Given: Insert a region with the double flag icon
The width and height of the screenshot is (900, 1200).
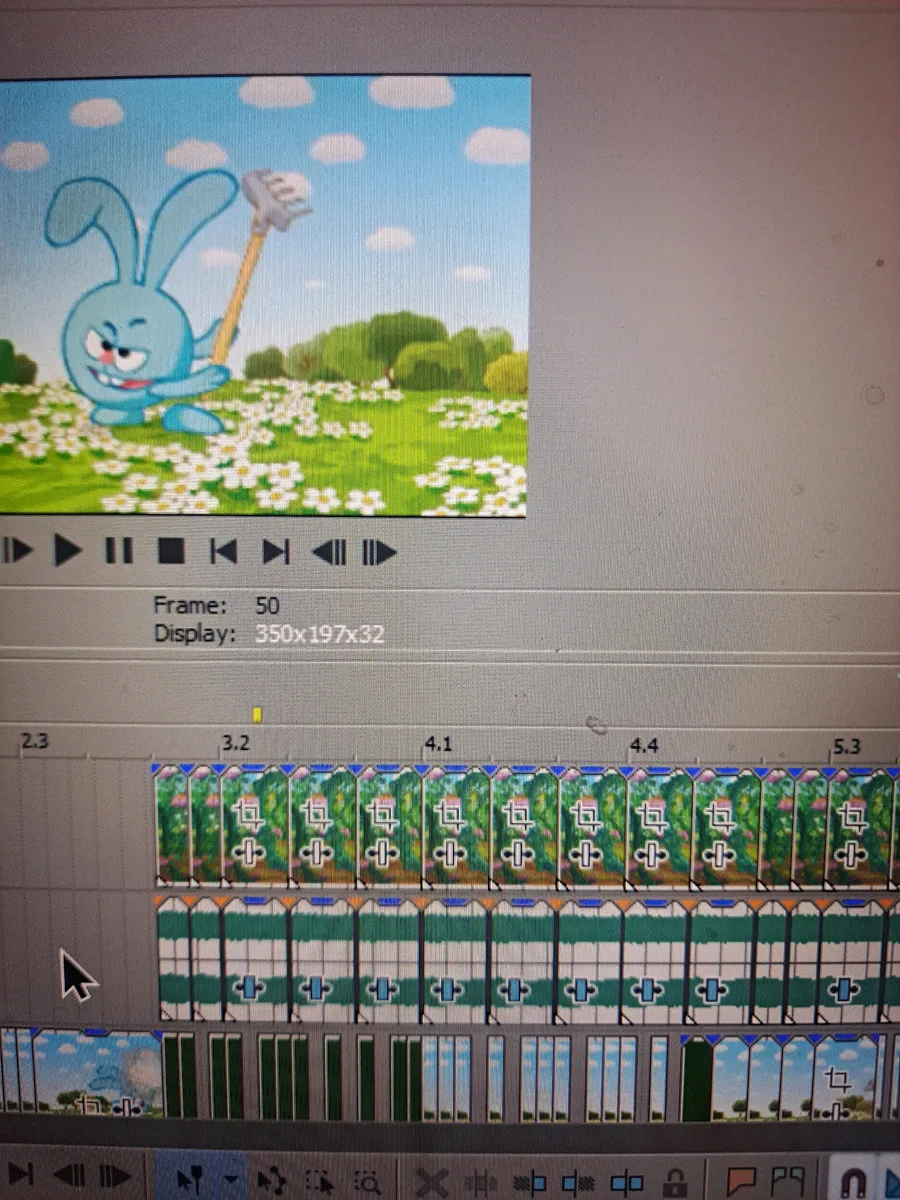Looking at the screenshot, I should [788, 1183].
